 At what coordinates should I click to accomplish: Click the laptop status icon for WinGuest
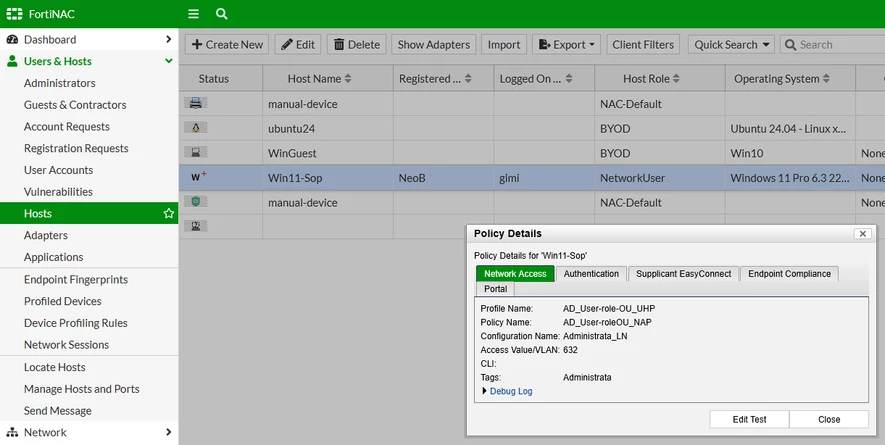coord(196,152)
